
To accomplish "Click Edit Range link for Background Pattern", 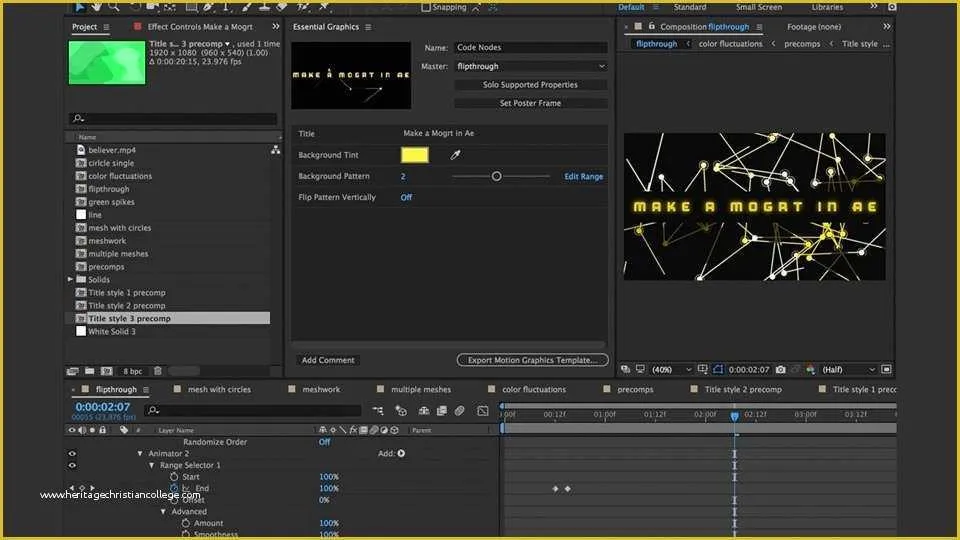I will [583, 176].
